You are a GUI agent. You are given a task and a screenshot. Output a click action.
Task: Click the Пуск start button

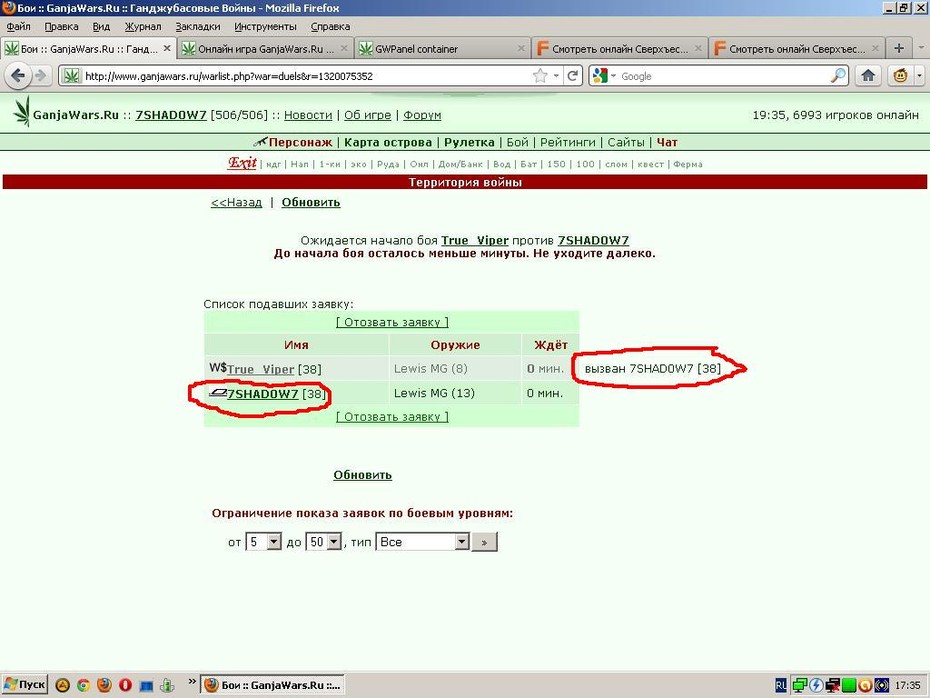(25, 685)
